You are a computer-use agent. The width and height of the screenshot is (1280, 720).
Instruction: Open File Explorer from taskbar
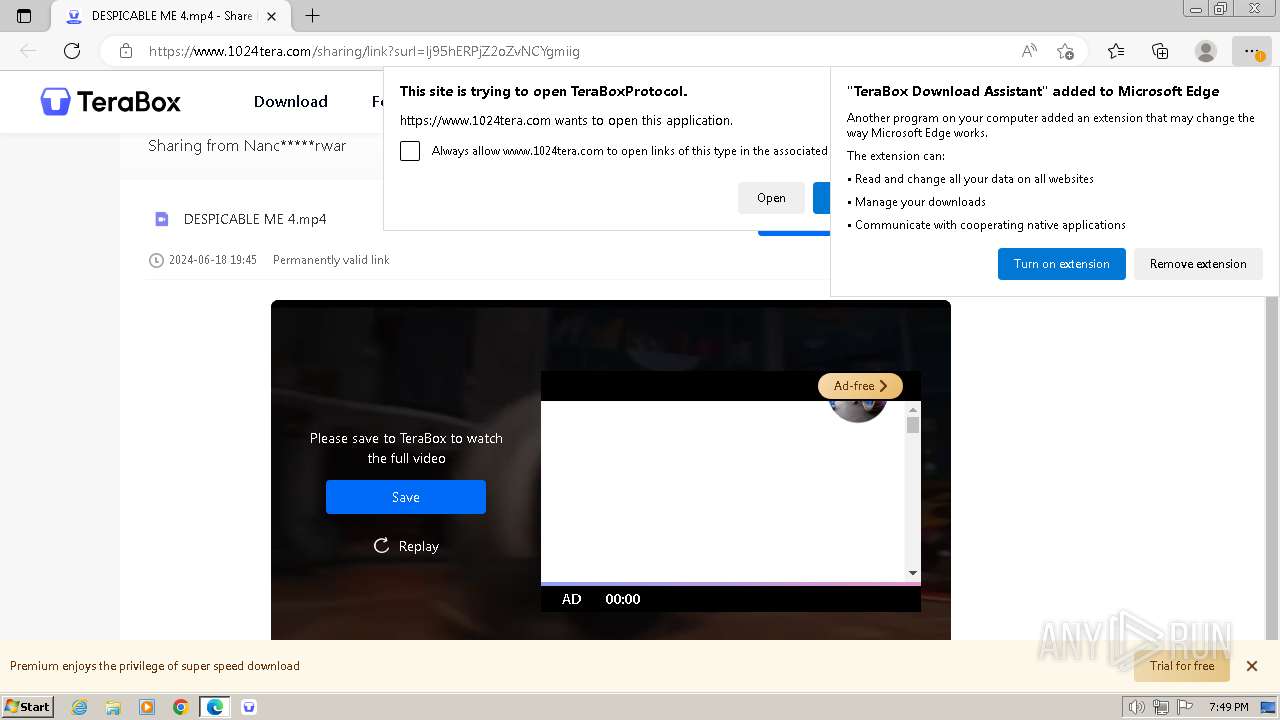(x=113, y=707)
